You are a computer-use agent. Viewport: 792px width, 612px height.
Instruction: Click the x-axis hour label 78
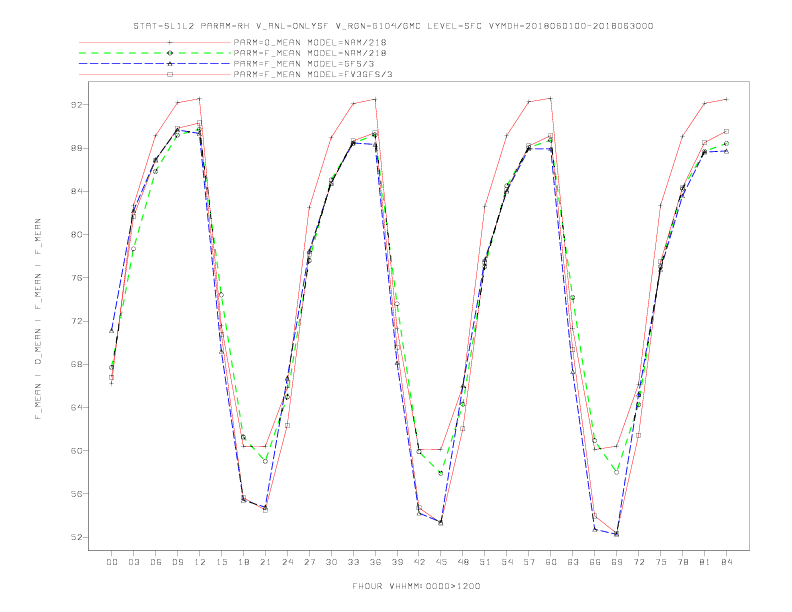tap(682, 562)
